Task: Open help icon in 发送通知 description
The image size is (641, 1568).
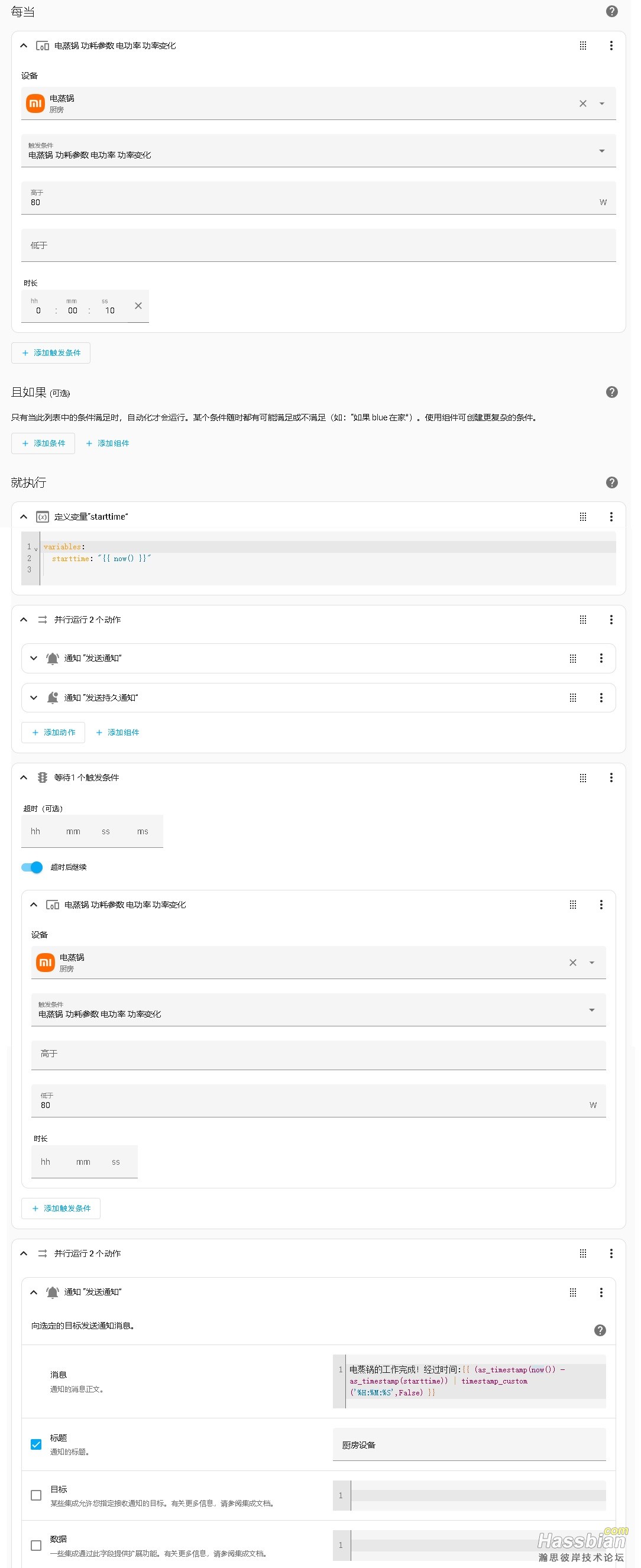Action: [600, 1330]
